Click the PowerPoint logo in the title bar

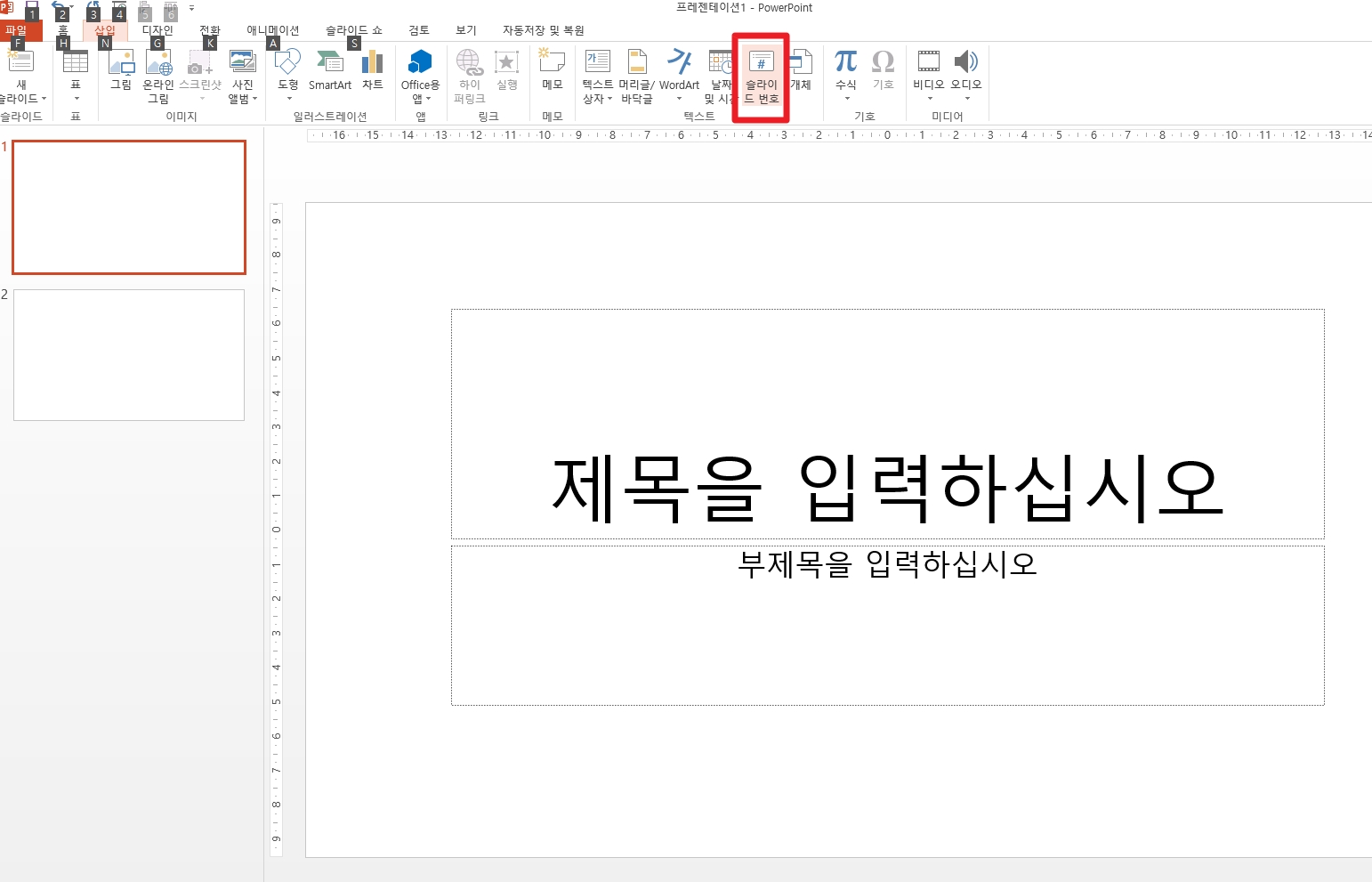[6, 7]
